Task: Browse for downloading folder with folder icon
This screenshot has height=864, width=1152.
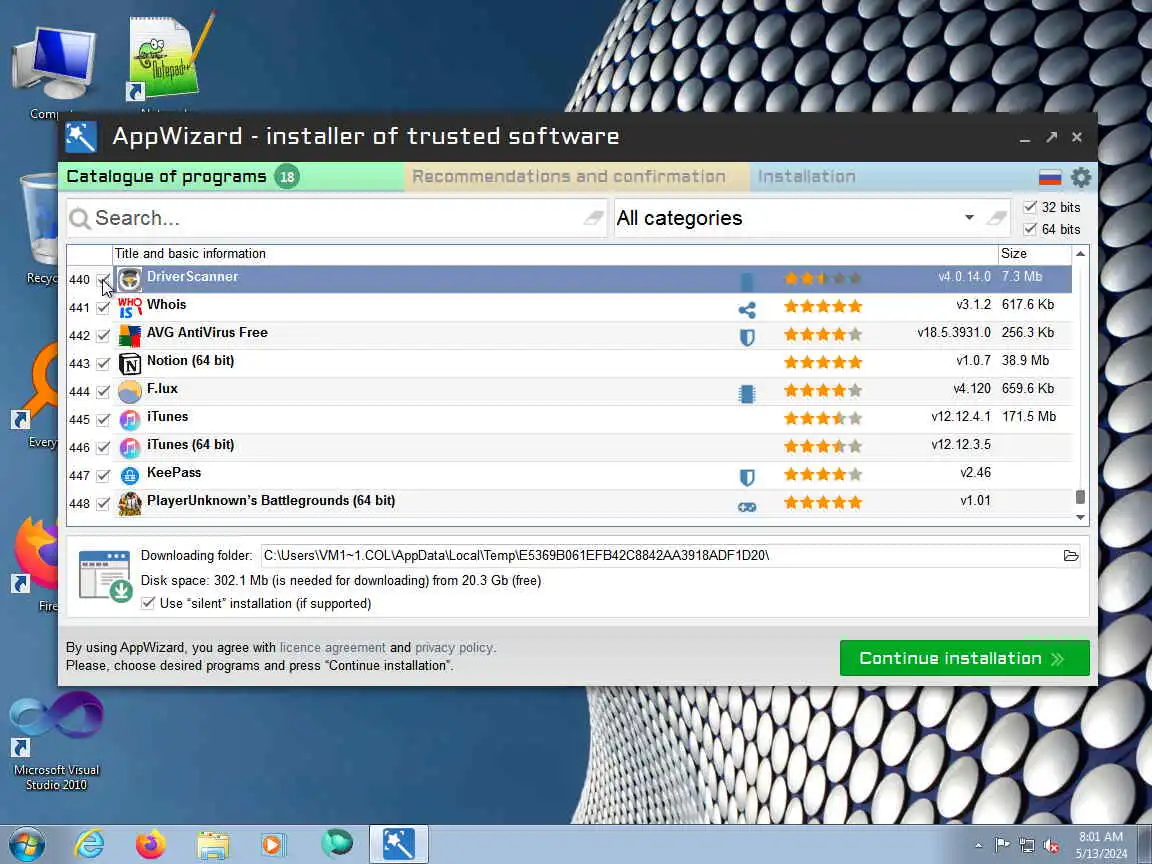Action: pos(1071,555)
